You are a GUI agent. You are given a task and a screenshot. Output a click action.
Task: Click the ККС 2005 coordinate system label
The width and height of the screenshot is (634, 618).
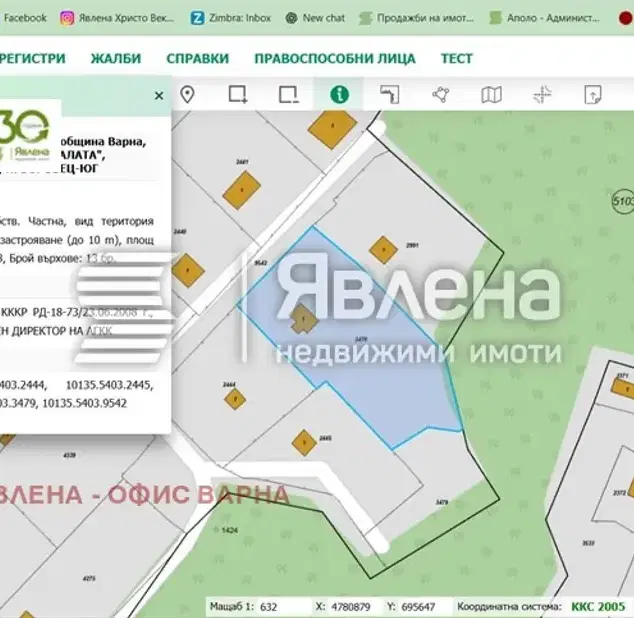pyautogui.click(x=598, y=607)
